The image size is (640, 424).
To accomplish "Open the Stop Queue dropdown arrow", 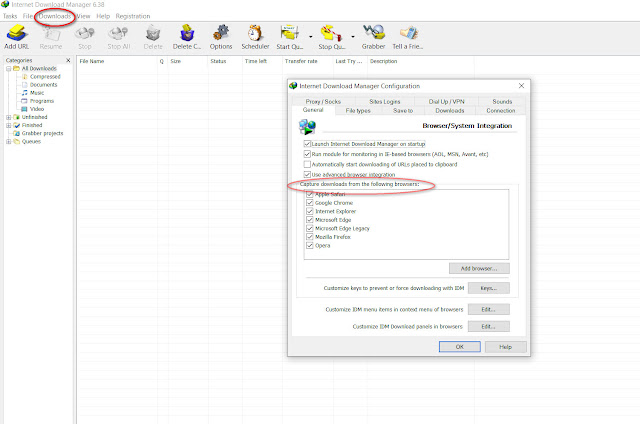I will (353, 37).
